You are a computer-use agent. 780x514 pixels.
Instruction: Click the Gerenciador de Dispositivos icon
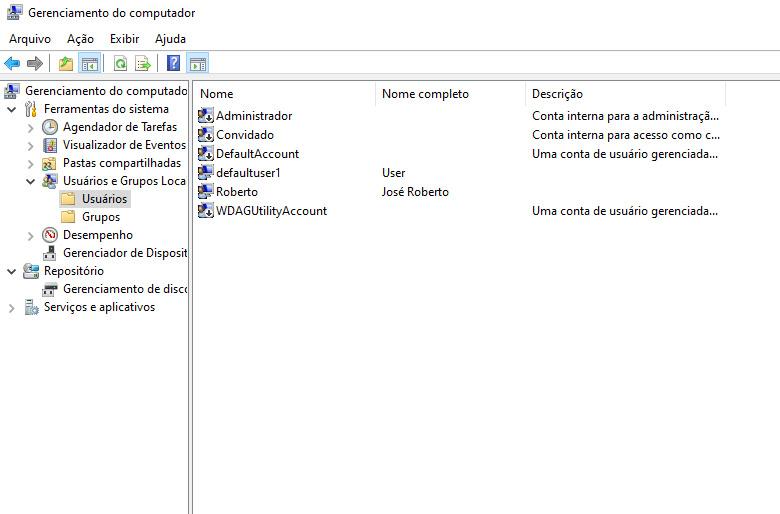click(x=49, y=253)
